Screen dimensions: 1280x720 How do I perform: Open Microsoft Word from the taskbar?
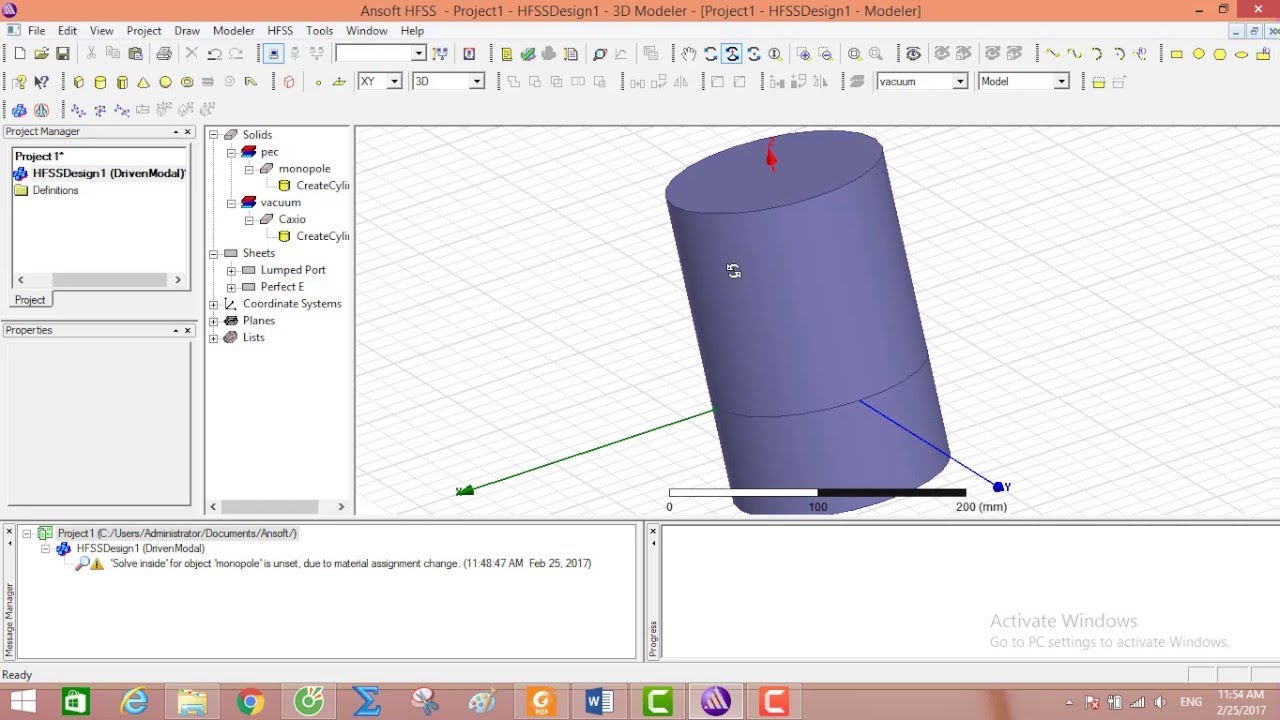[x=599, y=702]
